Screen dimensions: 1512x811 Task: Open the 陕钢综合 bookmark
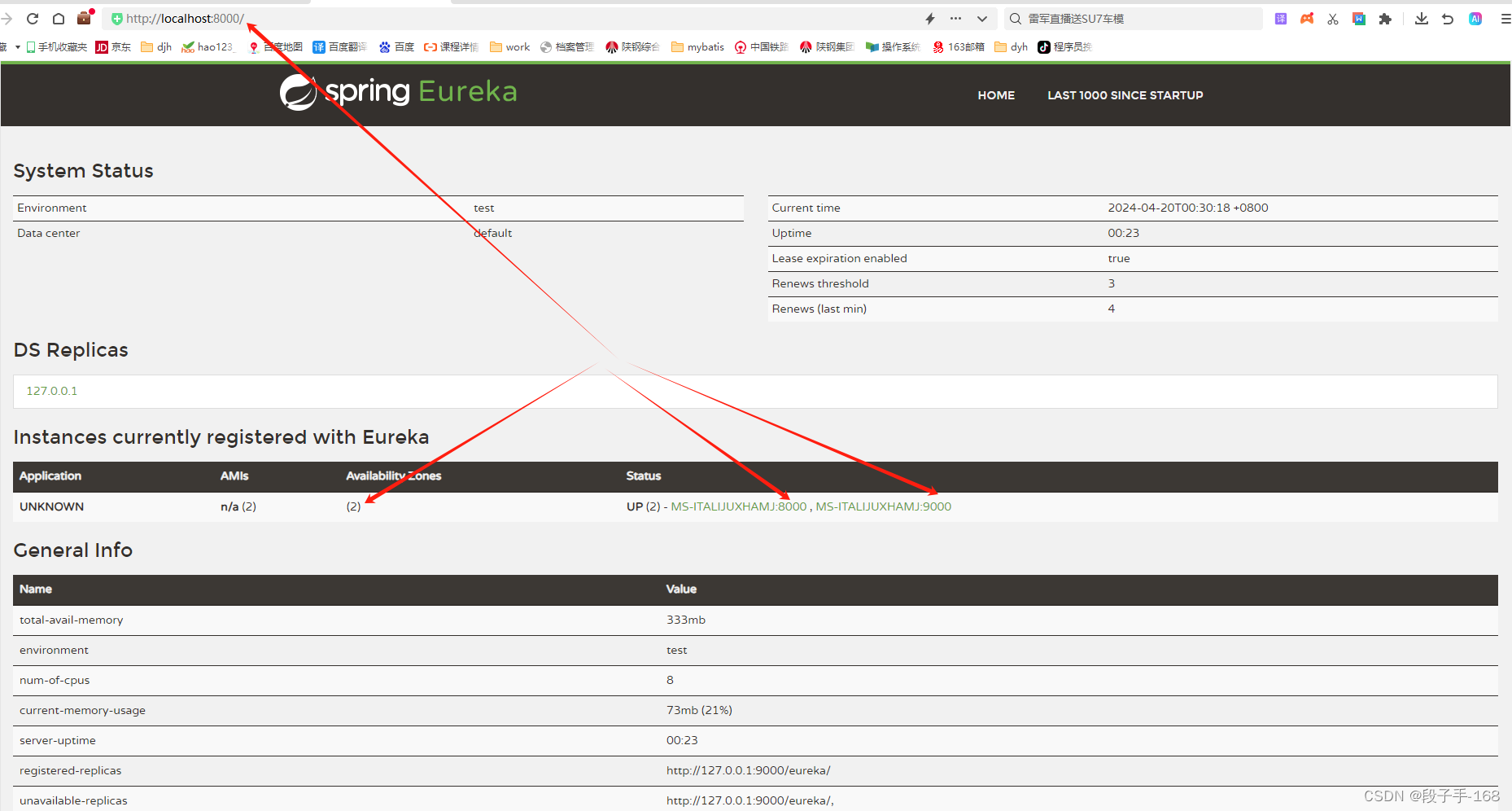pyautogui.click(x=633, y=47)
